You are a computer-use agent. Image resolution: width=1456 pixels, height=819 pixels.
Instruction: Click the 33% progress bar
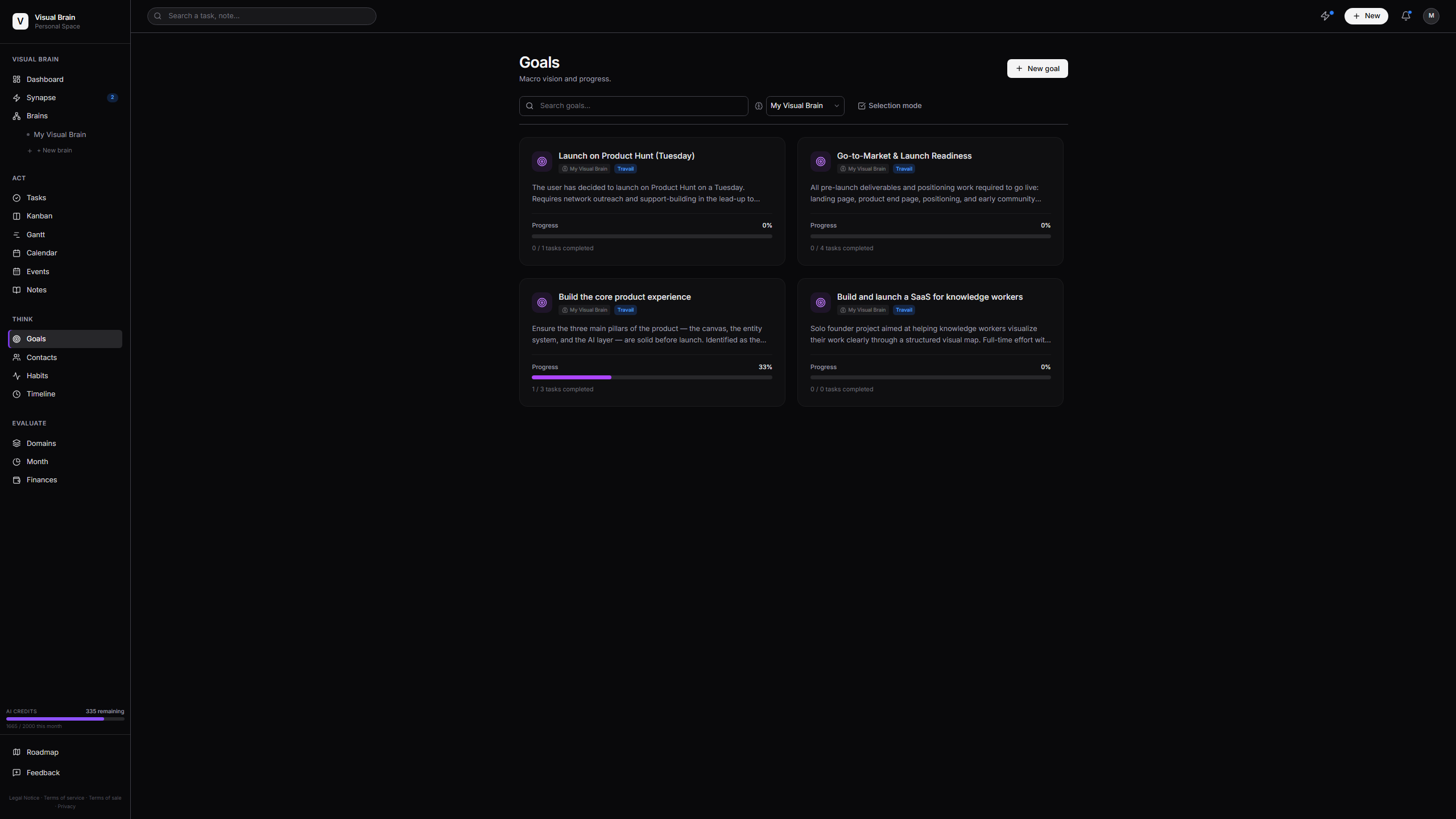click(x=651, y=378)
